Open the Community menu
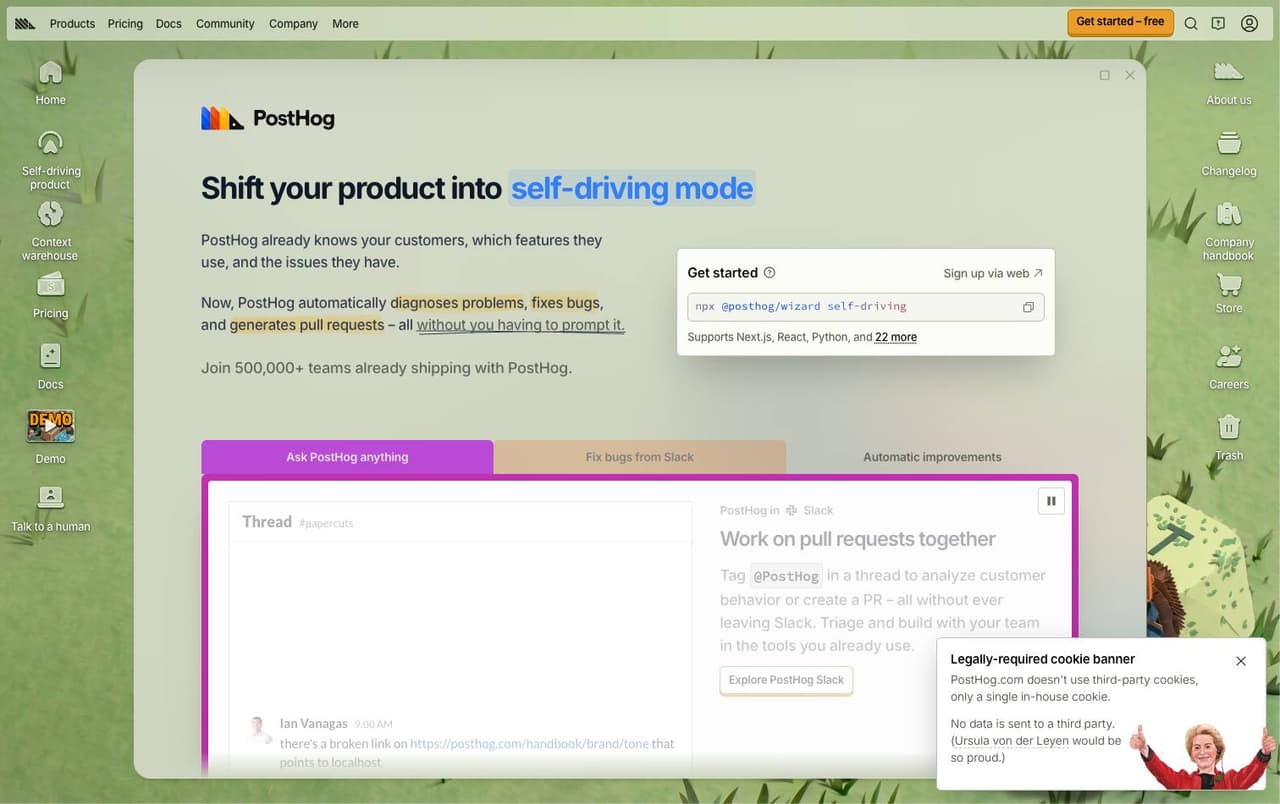 225,24
